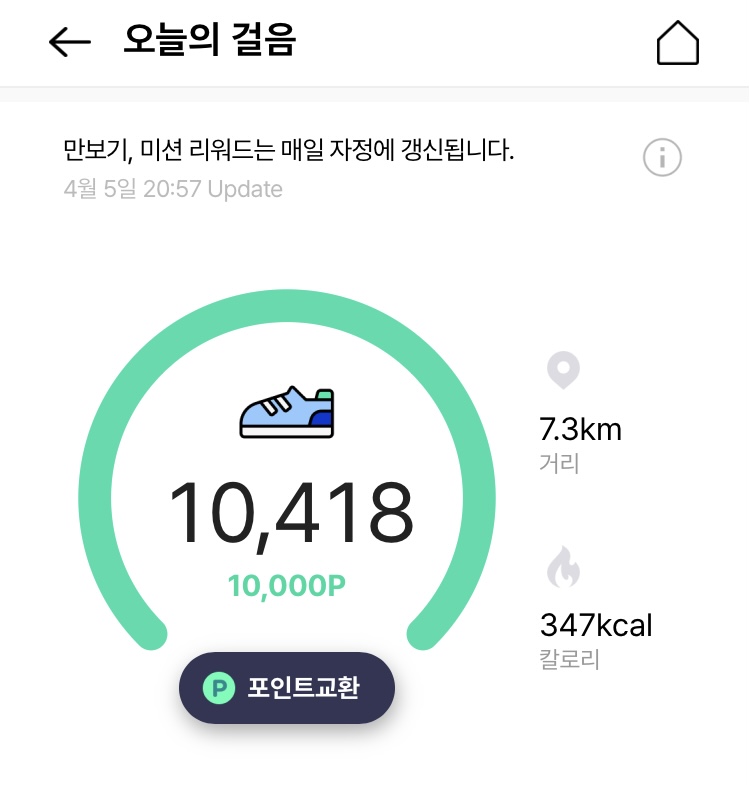Tap the 7.3km distance value

(580, 430)
